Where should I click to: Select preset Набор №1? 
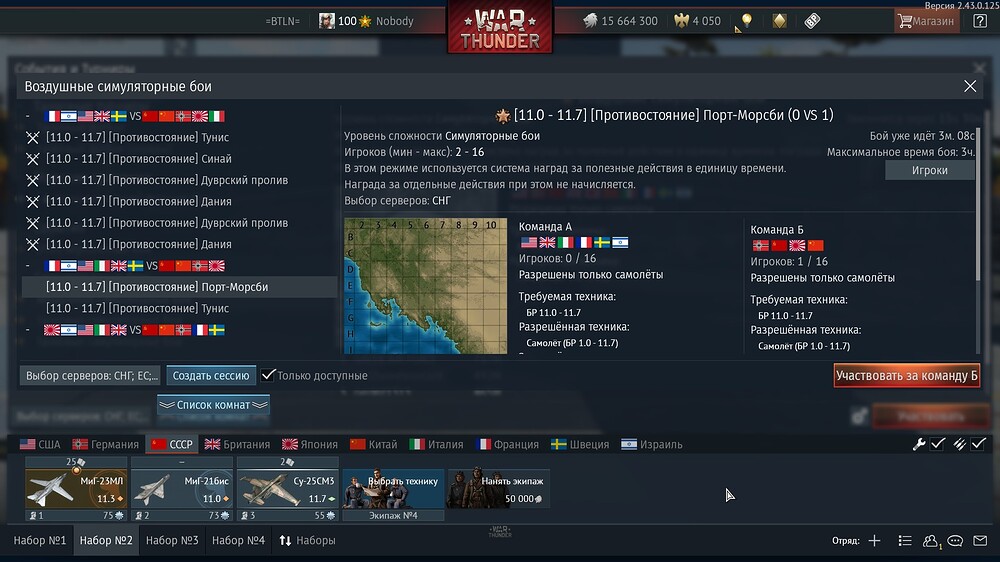40,540
